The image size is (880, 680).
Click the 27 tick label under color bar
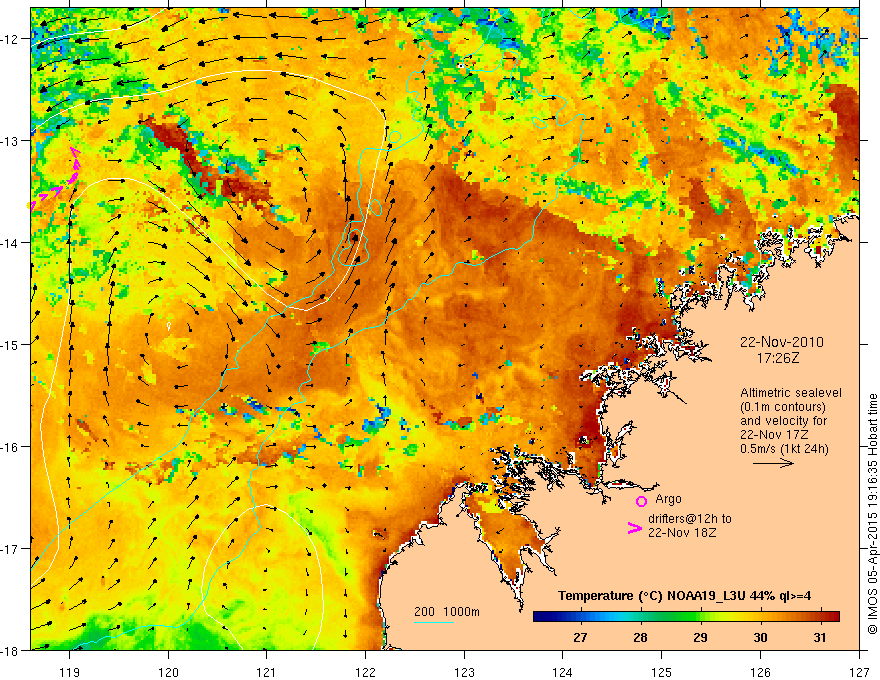coord(580,637)
